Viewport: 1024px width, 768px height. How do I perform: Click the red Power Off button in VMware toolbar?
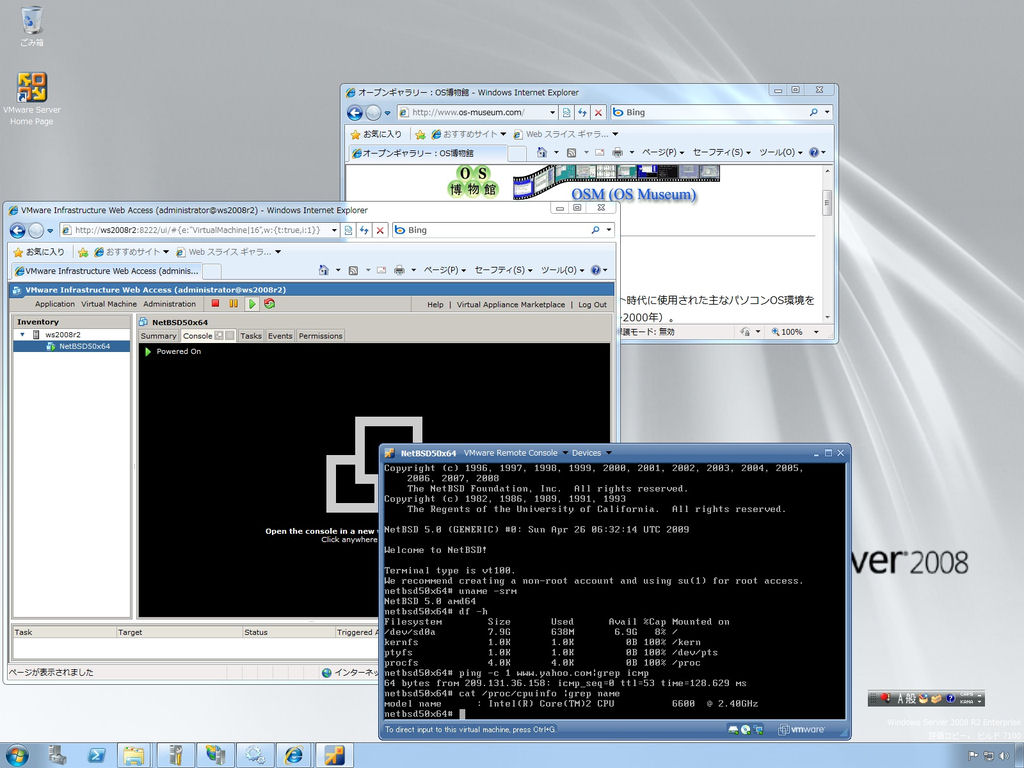[x=216, y=304]
